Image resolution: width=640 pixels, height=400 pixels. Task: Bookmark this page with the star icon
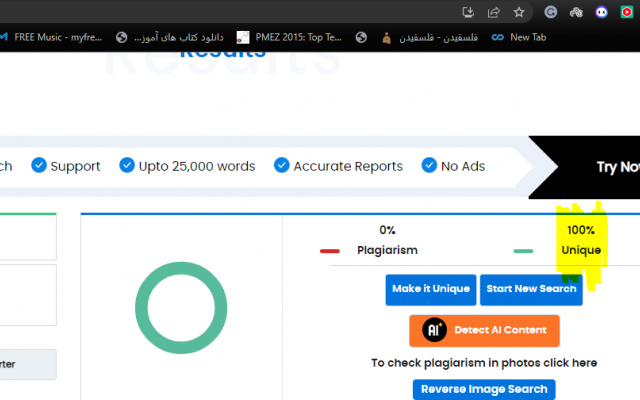tap(519, 12)
